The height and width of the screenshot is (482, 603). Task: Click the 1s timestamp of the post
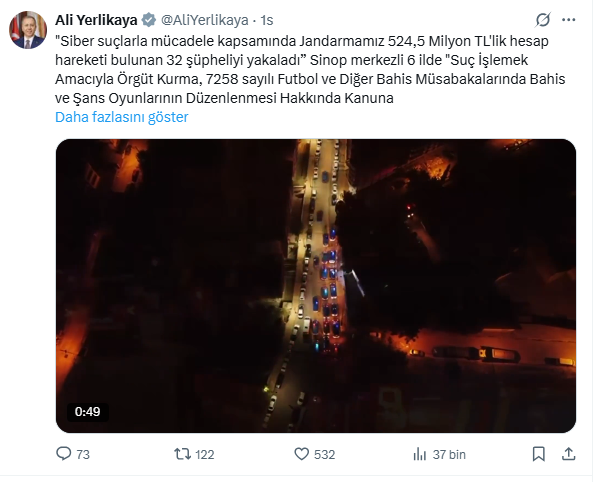267,20
